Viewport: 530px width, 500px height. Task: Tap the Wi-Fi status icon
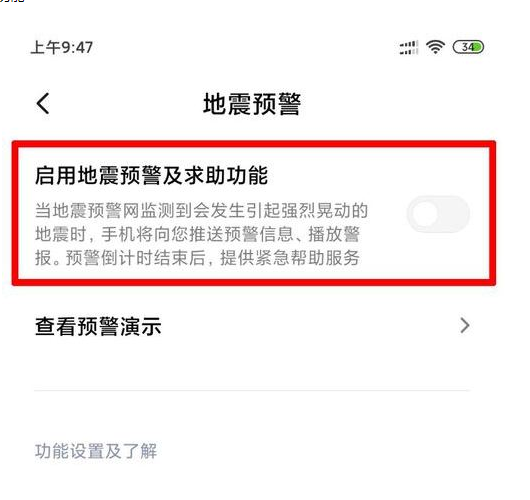pos(435,47)
